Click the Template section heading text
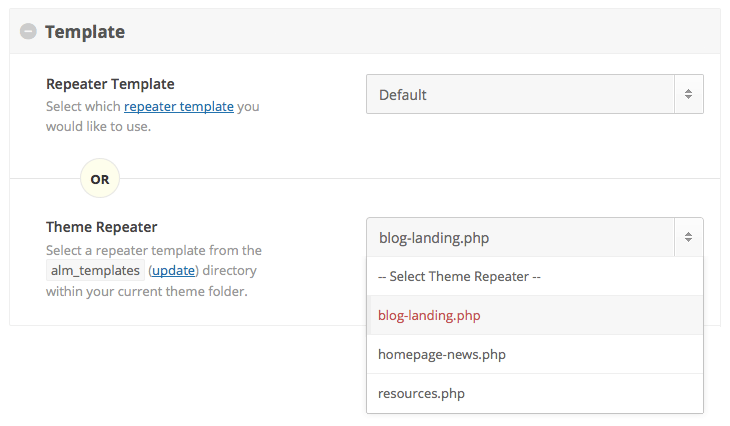This screenshot has height=426, width=730. point(85,31)
